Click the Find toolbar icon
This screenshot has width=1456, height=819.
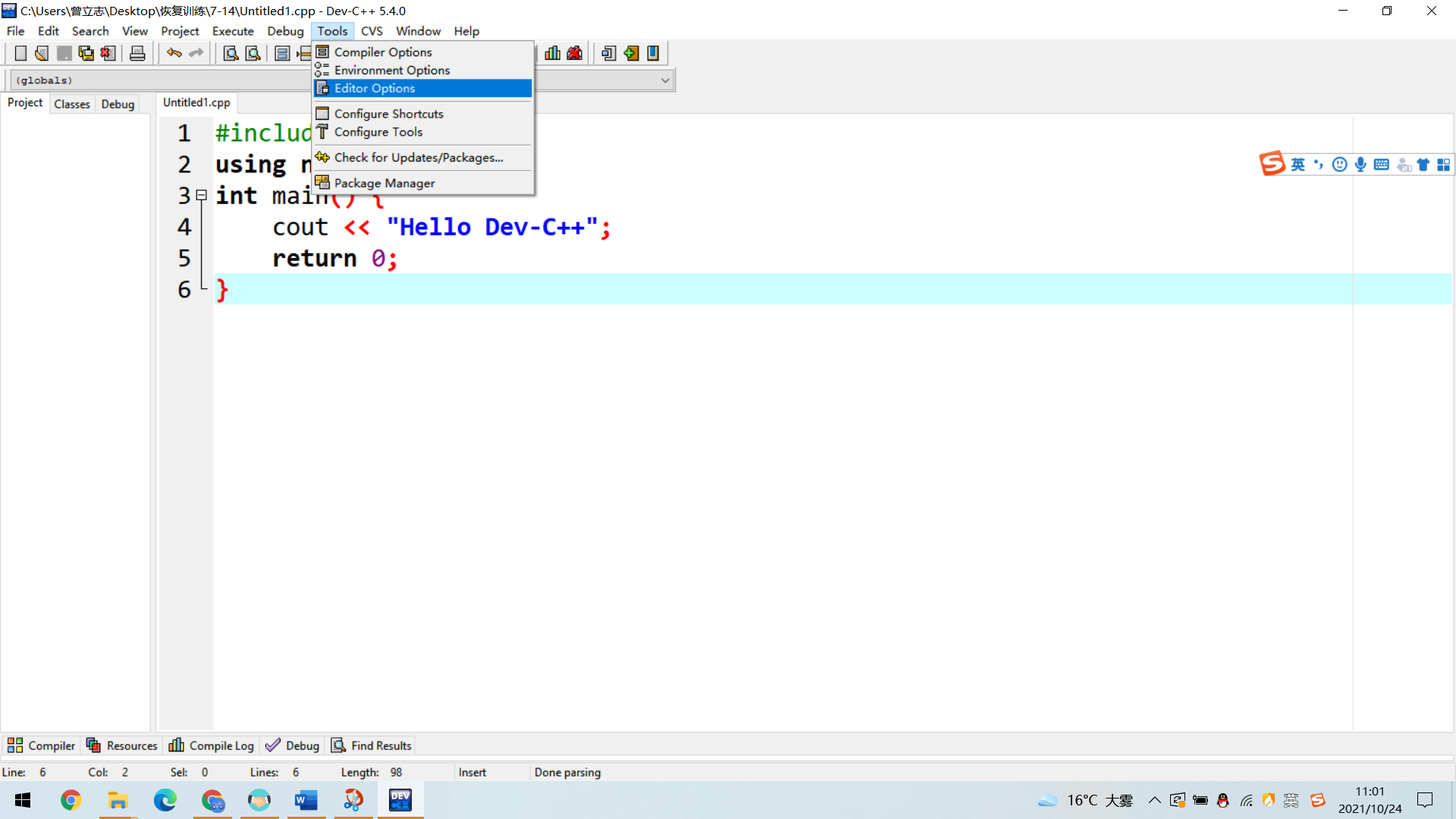231,53
